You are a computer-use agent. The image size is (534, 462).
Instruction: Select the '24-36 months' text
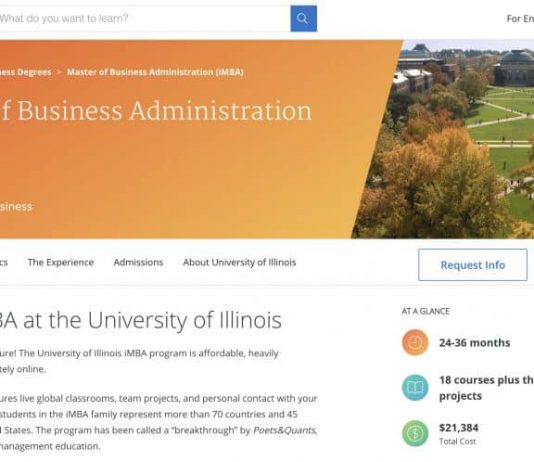tap(474, 342)
